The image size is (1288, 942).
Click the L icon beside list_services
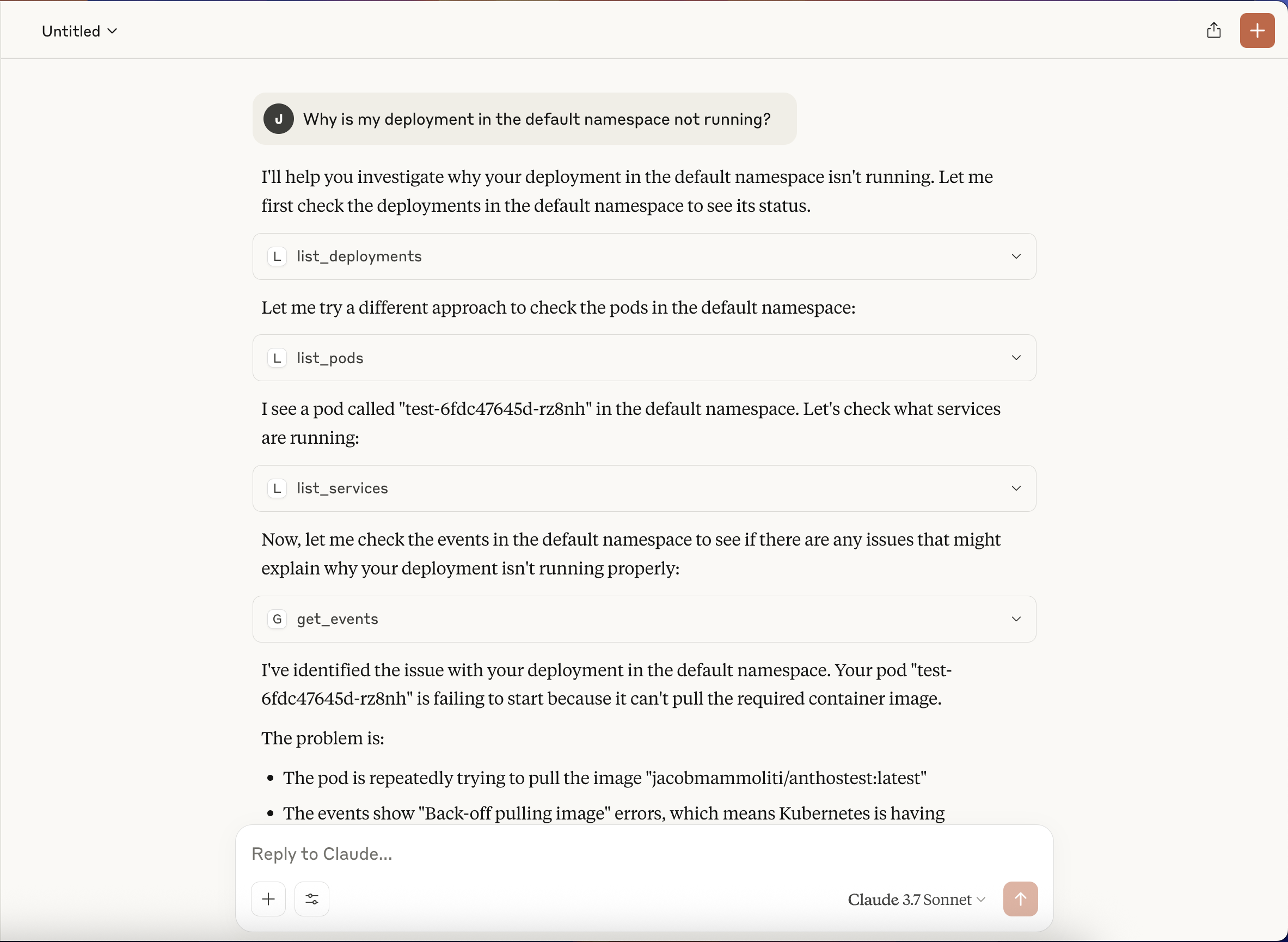point(277,488)
